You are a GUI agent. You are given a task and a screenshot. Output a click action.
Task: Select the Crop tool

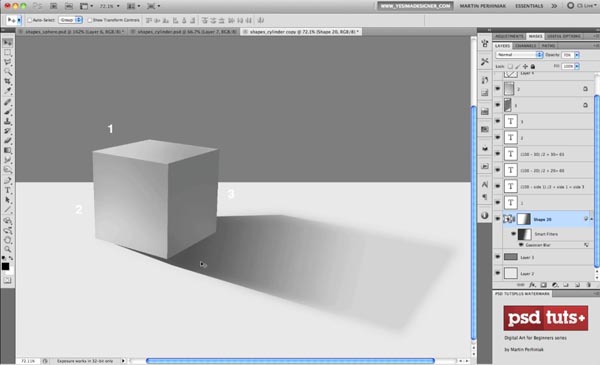[8, 81]
